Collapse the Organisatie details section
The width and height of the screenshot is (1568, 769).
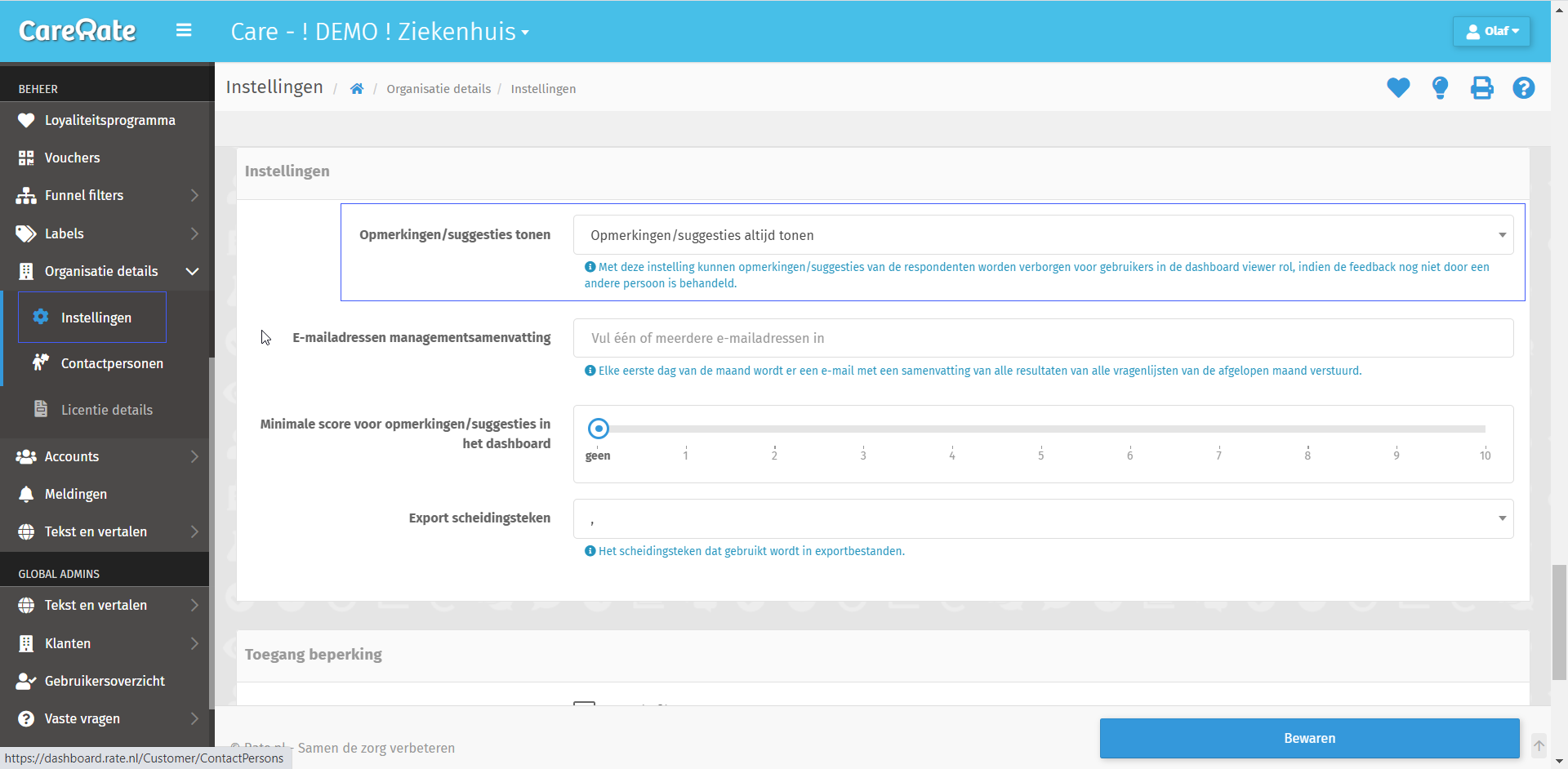point(193,271)
